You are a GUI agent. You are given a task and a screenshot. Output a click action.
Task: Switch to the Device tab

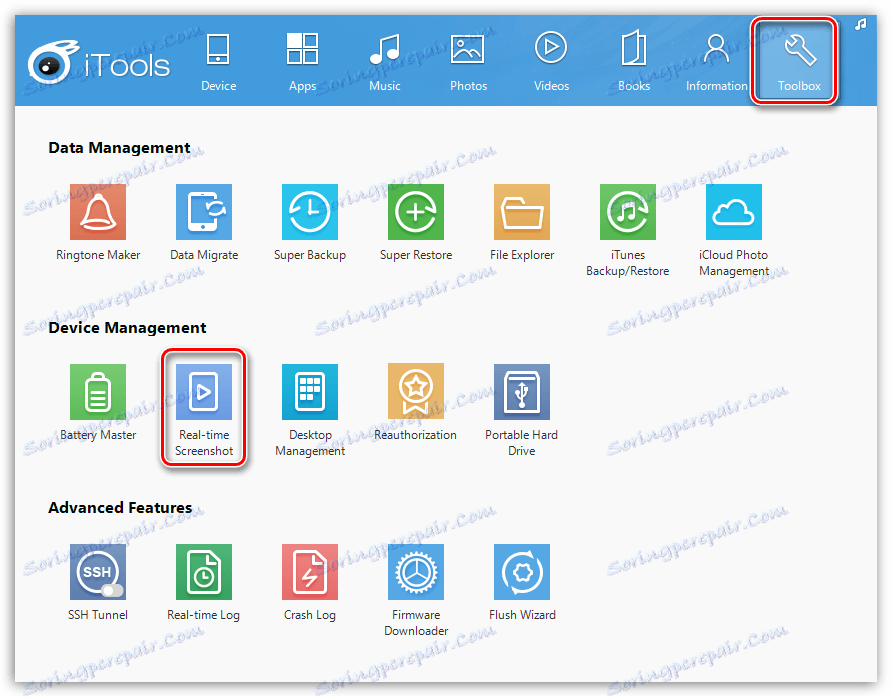pos(218,61)
